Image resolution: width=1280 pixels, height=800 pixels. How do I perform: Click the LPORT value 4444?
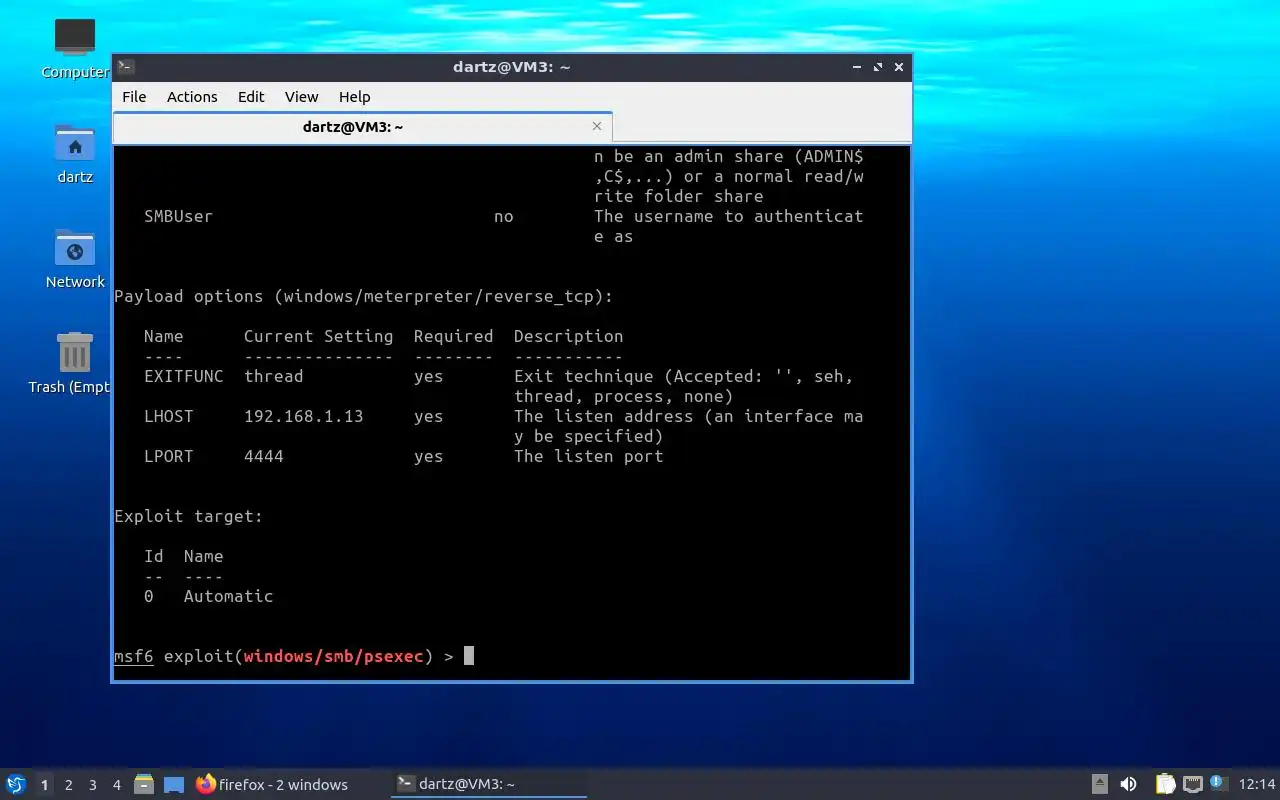pyautogui.click(x=264, y=456)
